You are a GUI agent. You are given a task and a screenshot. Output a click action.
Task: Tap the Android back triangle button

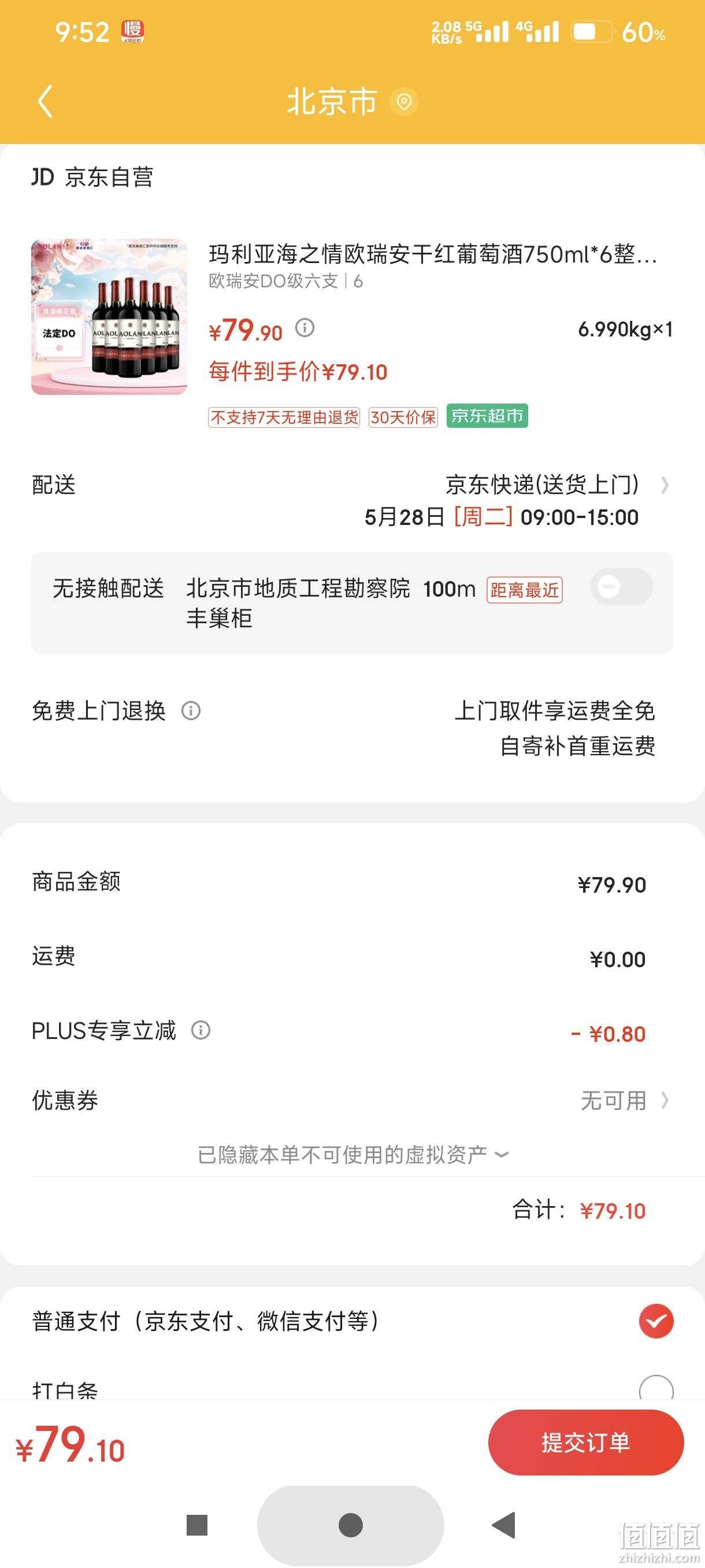[504, 1525]
